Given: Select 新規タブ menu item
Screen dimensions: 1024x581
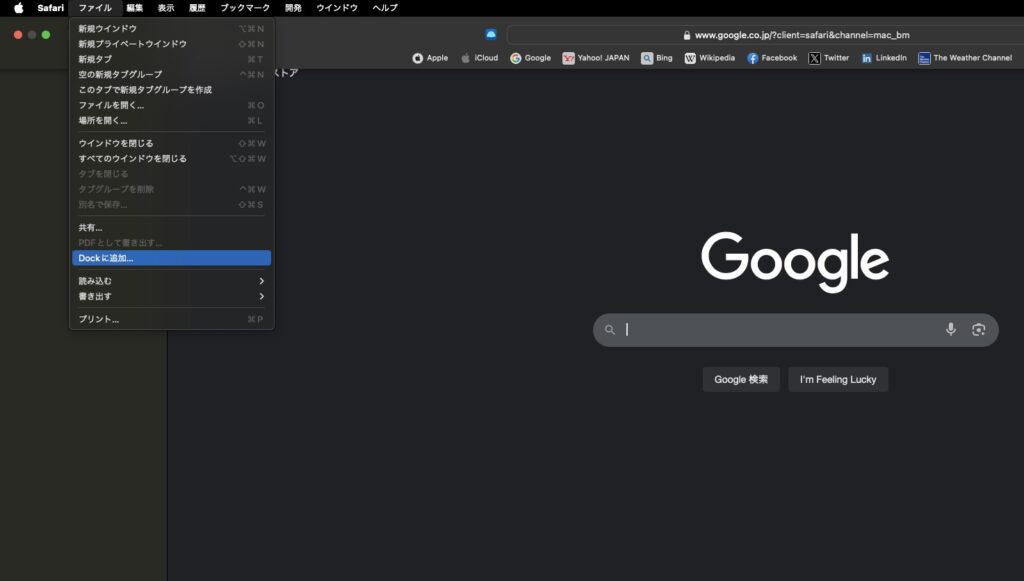Looking at the screenshot, I should point(171,59).
